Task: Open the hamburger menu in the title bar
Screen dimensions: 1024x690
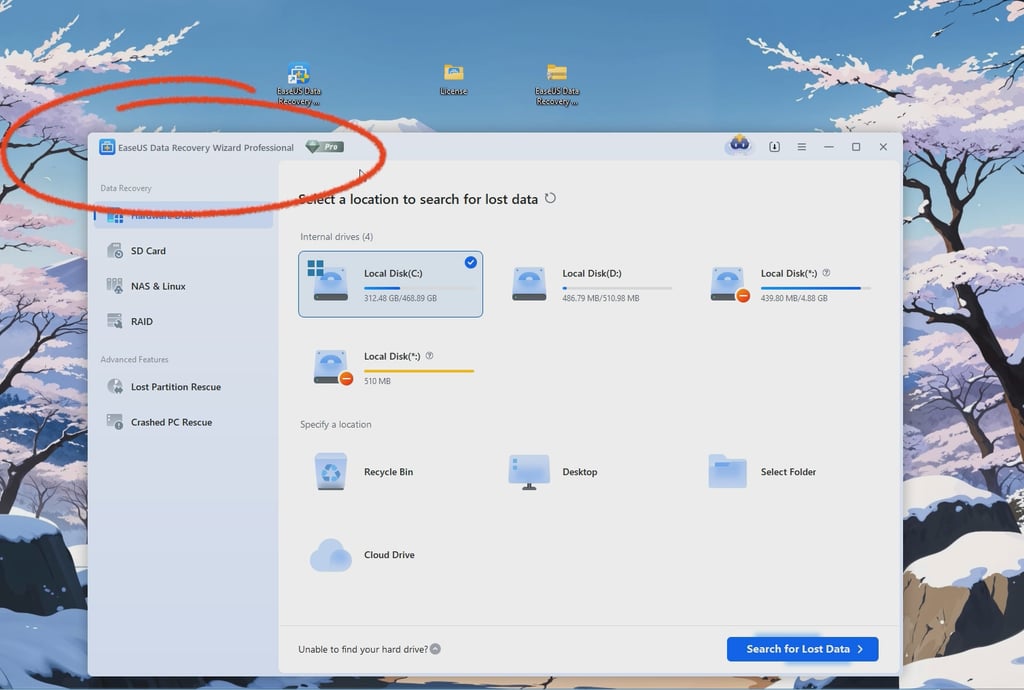Action: click(801, 147)
